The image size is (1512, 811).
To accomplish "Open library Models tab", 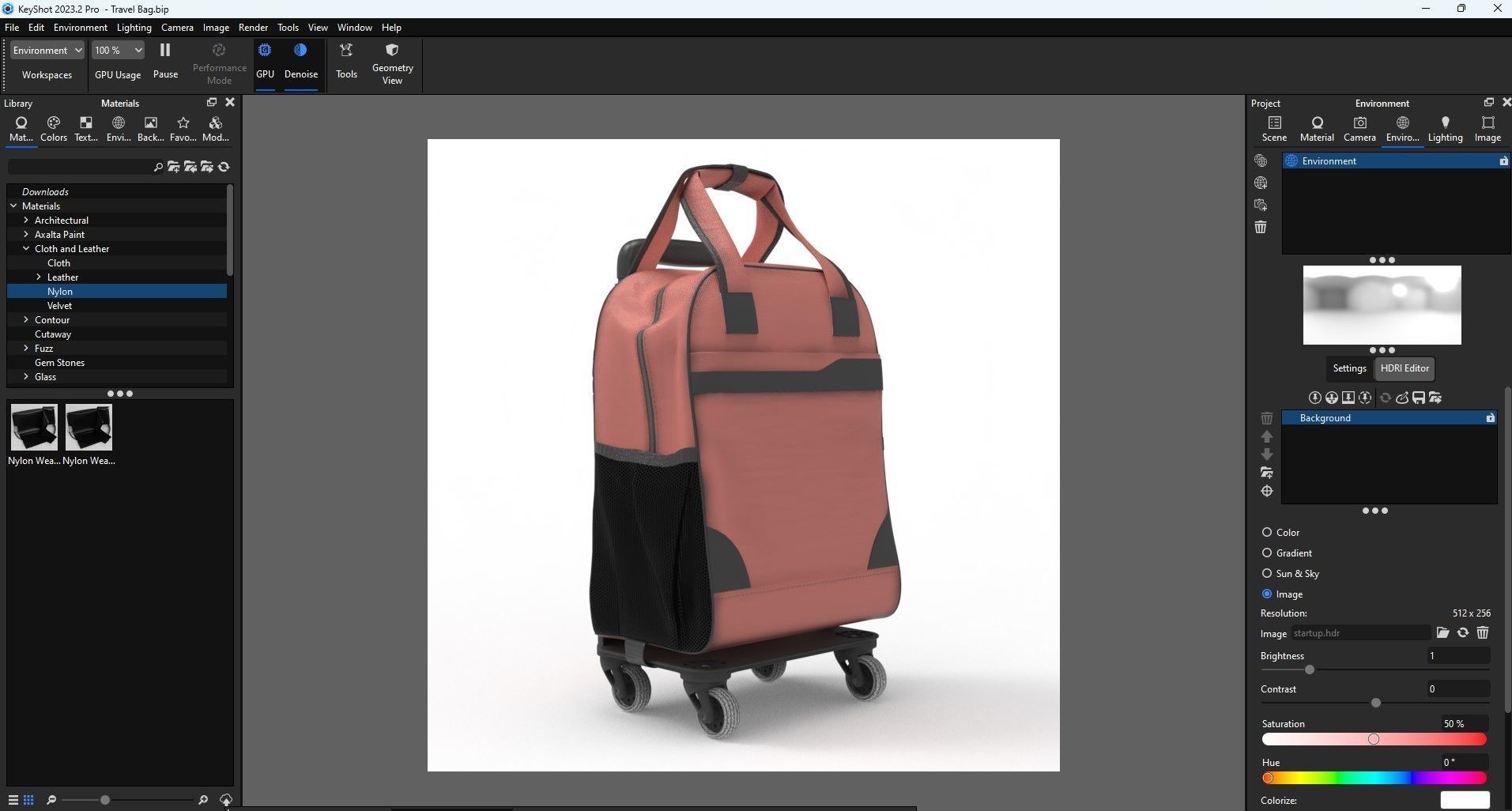I will coord(215,129).
